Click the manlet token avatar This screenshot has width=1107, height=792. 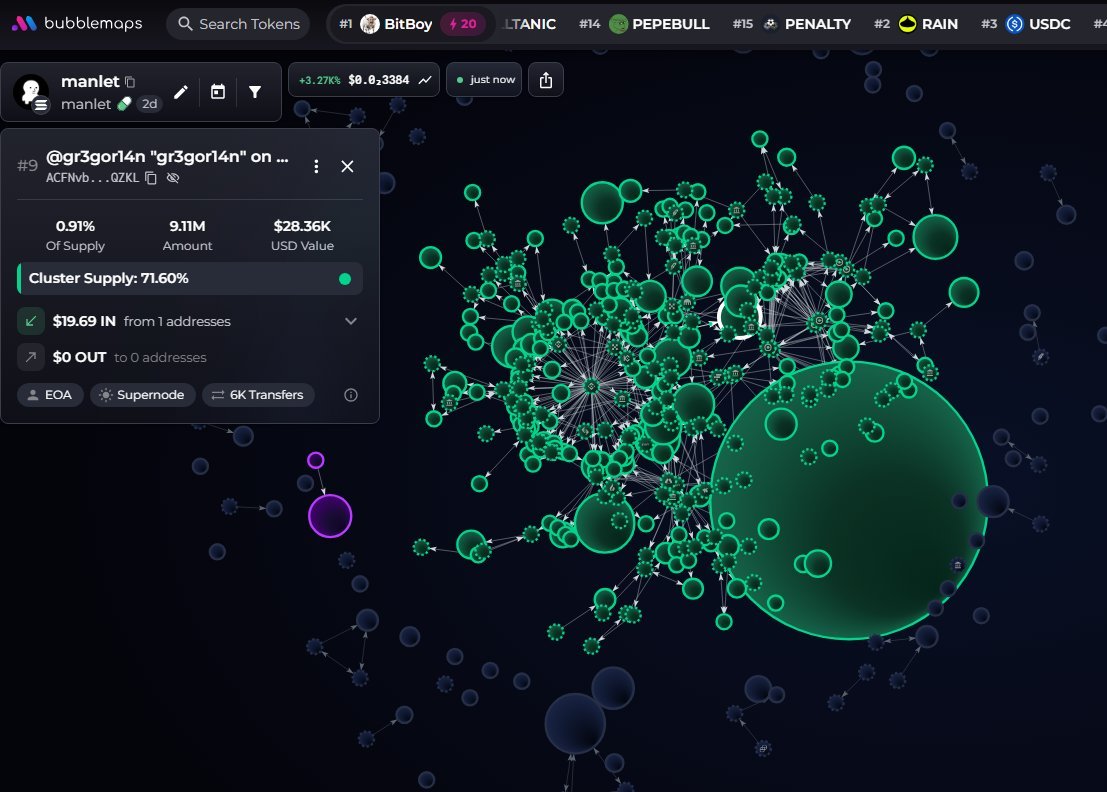pos(31,92)
